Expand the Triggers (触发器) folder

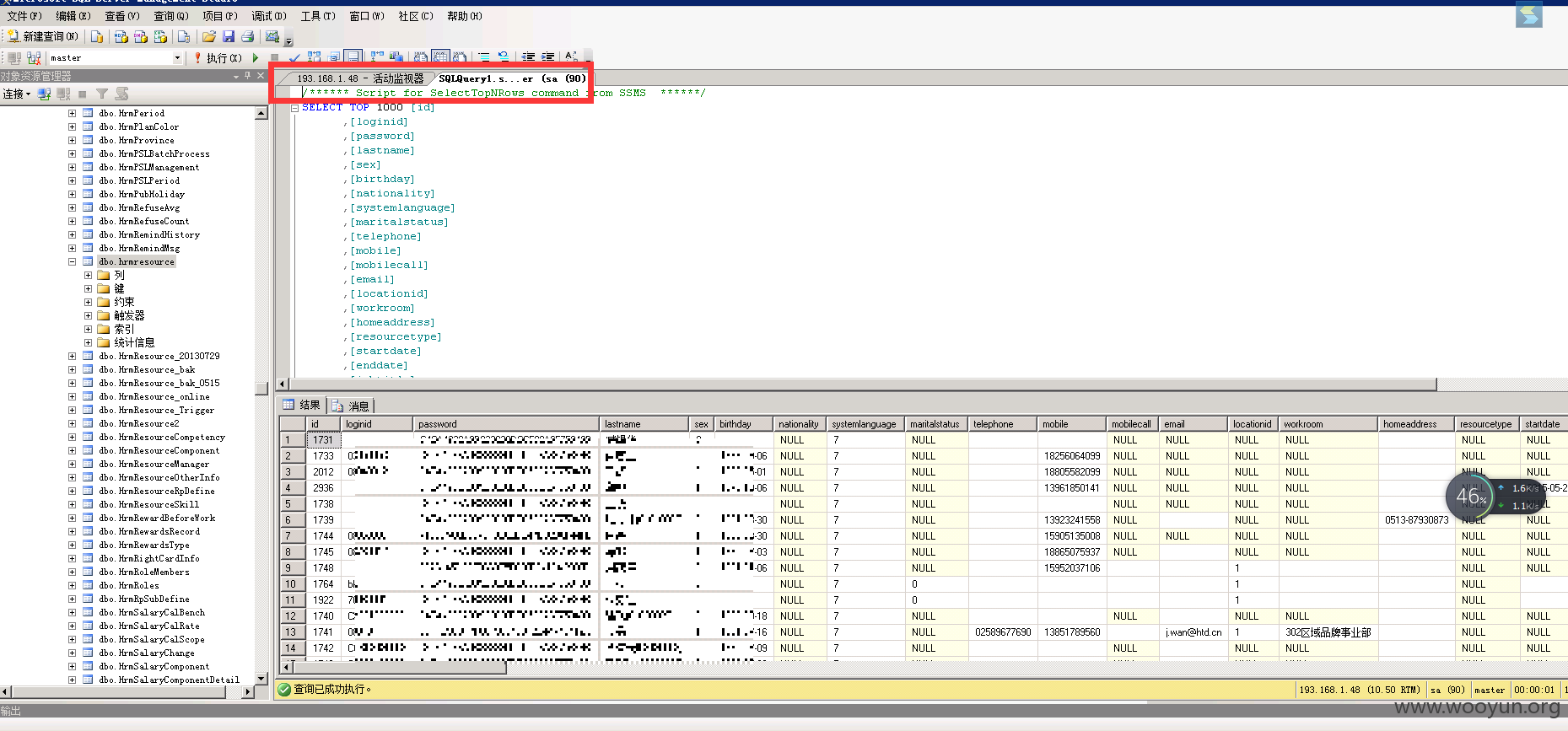click(88, 316)
